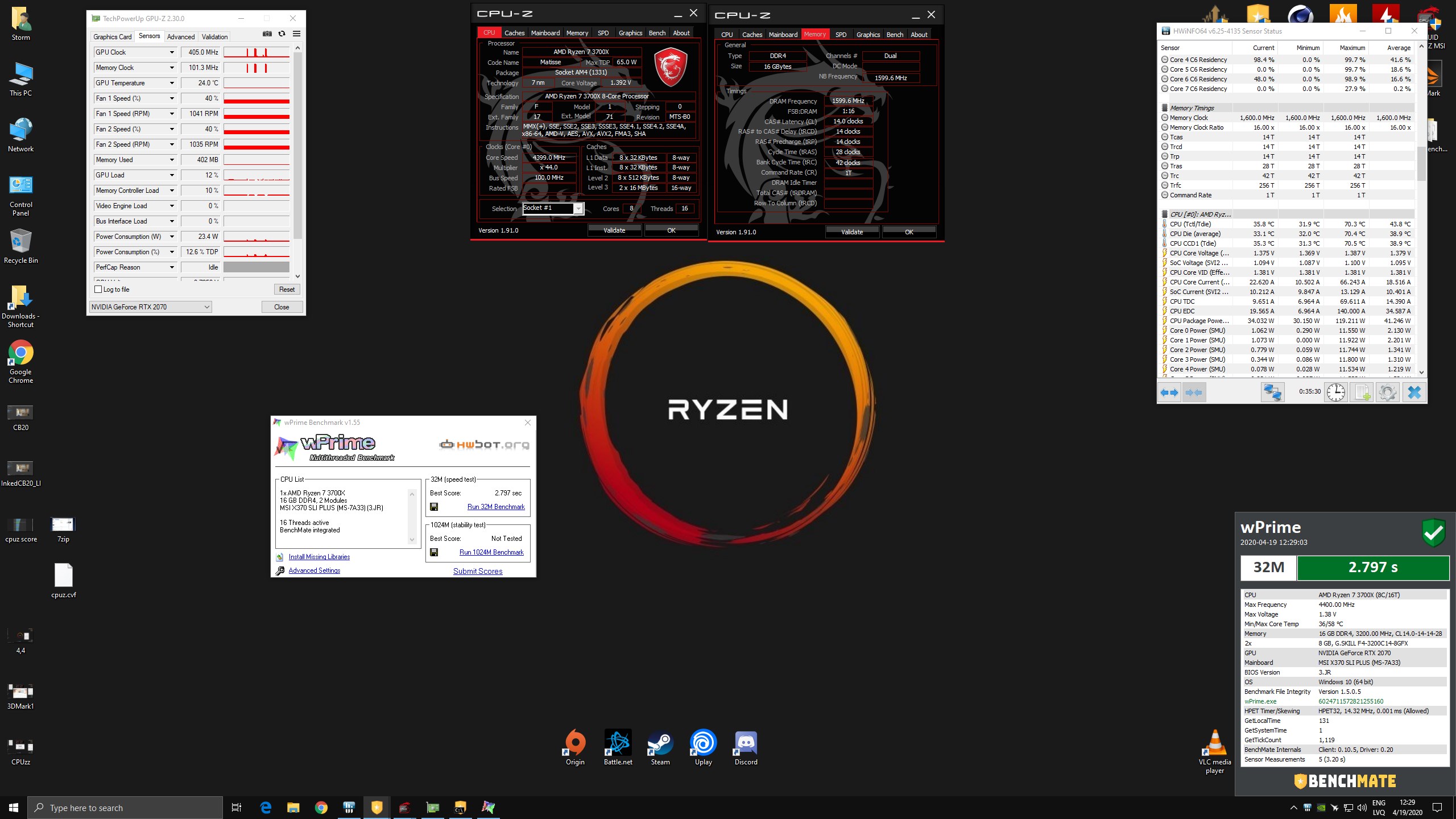Click the GPU-Z Reset button
This screenshot has width=1456, height=819.
[x=287, y=289]
